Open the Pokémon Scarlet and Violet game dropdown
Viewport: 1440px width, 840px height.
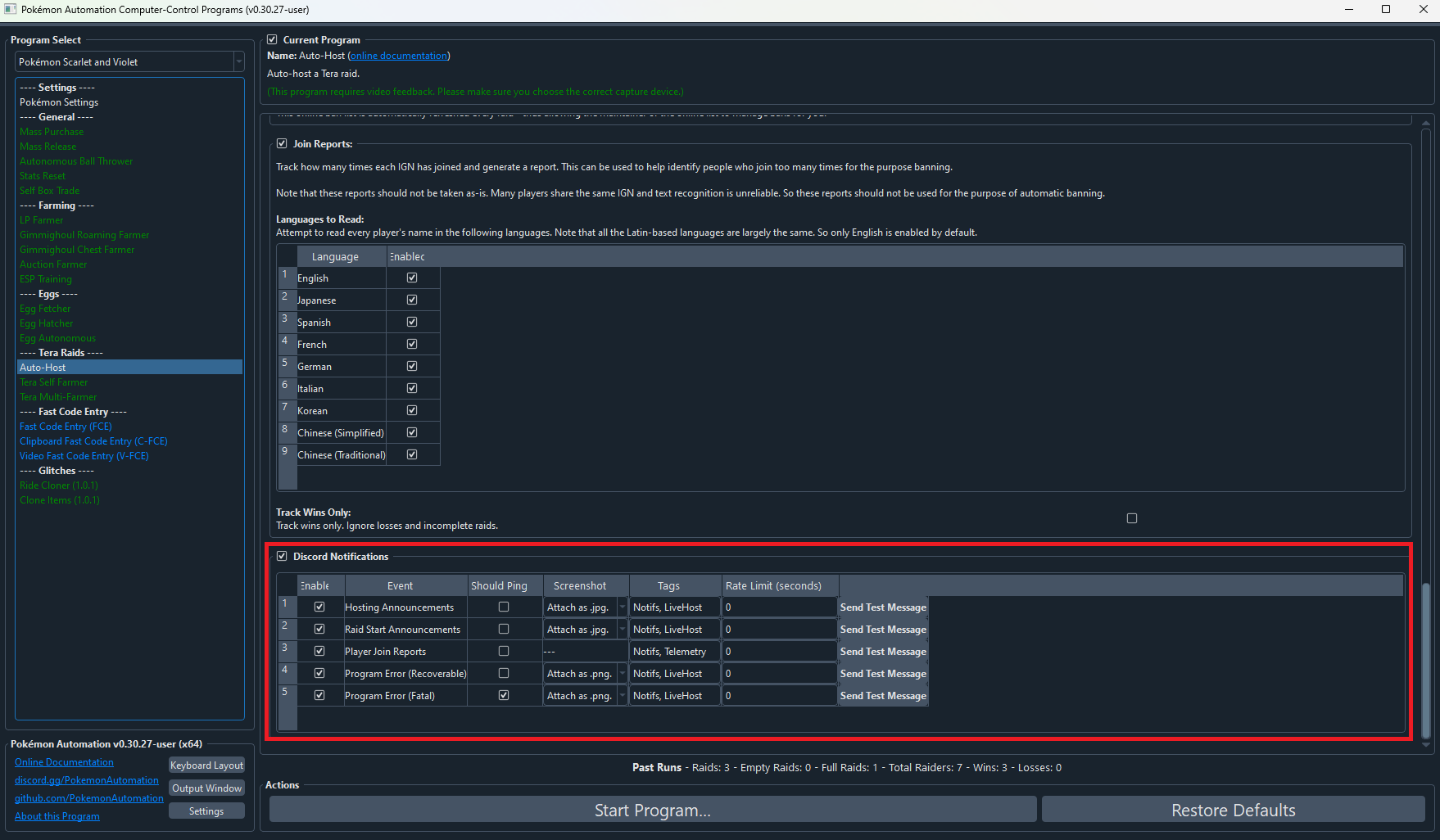click(129, 62)
